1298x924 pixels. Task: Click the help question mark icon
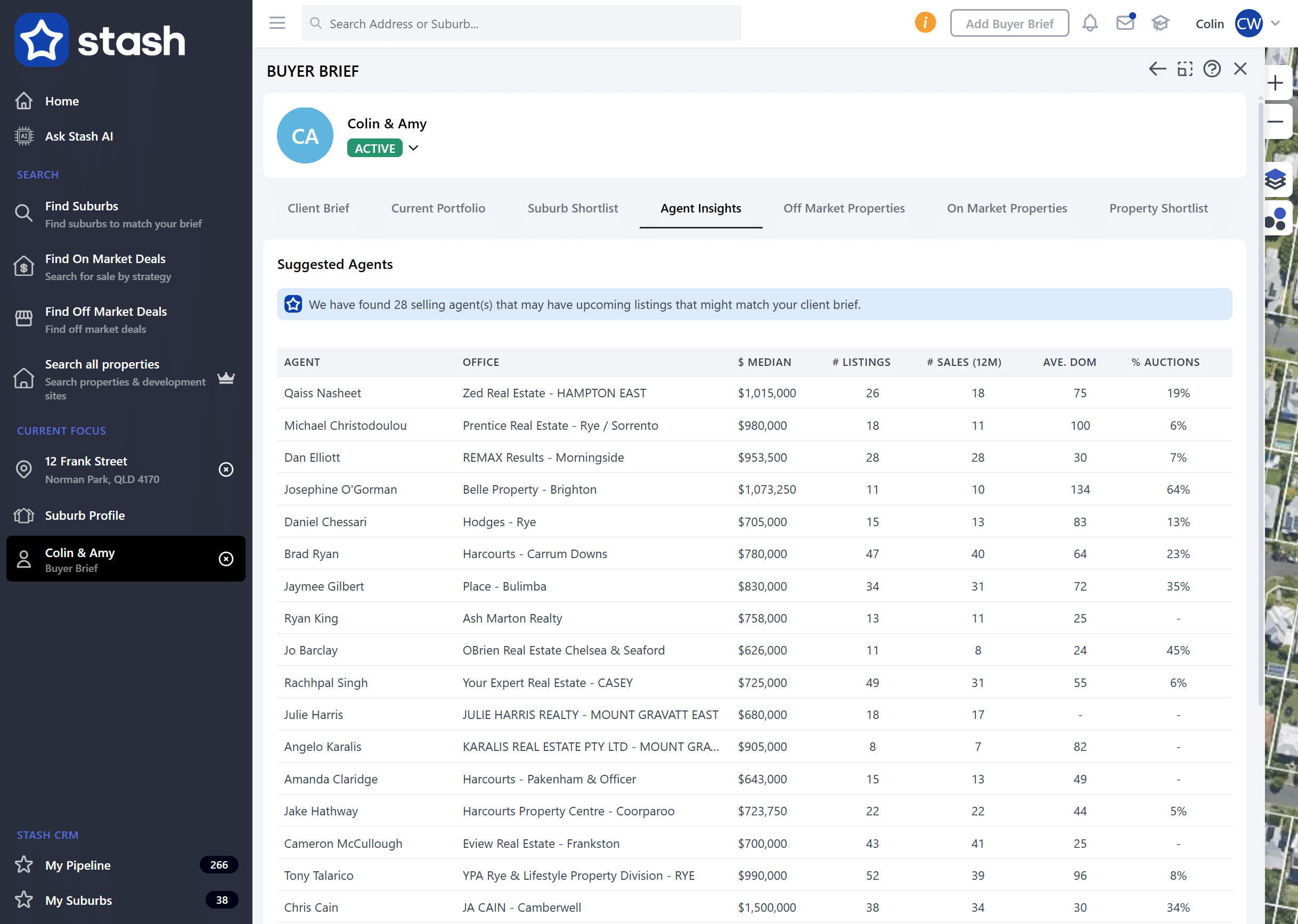[x=1212, y=69]
